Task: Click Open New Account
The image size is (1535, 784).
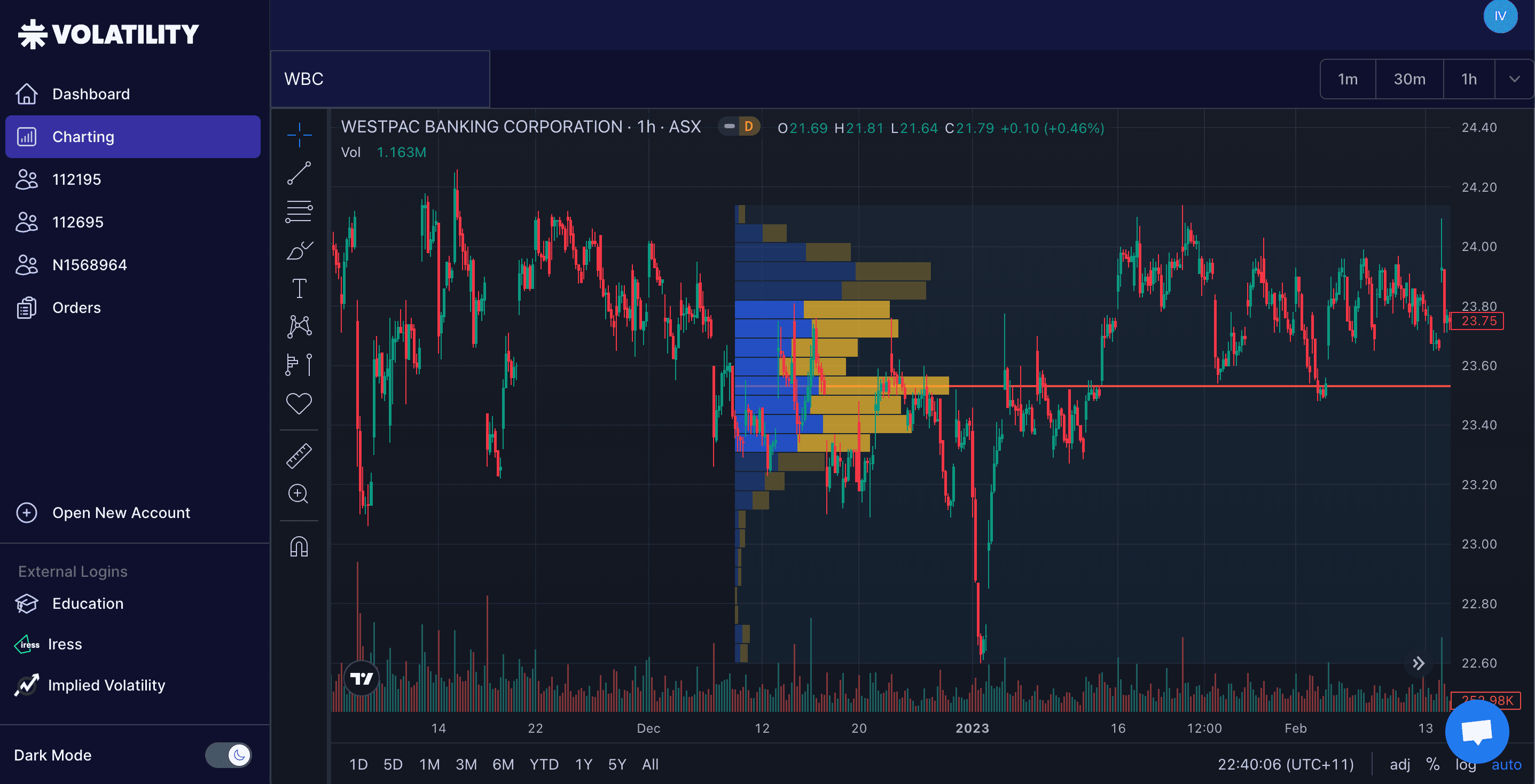Action: point(121,512)
